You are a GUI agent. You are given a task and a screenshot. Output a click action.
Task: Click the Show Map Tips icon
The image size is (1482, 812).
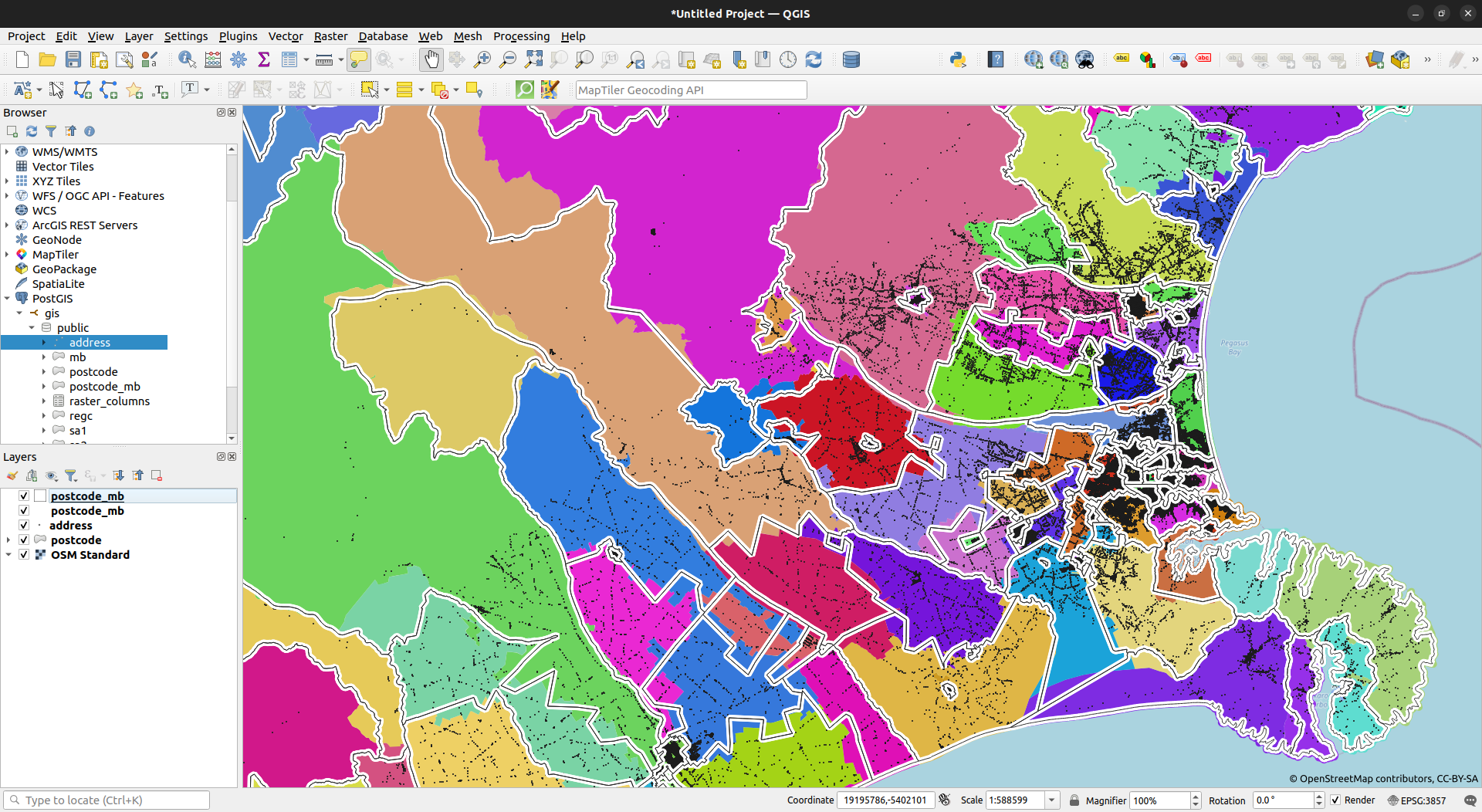pyautogui.click(x=359, y=59)
